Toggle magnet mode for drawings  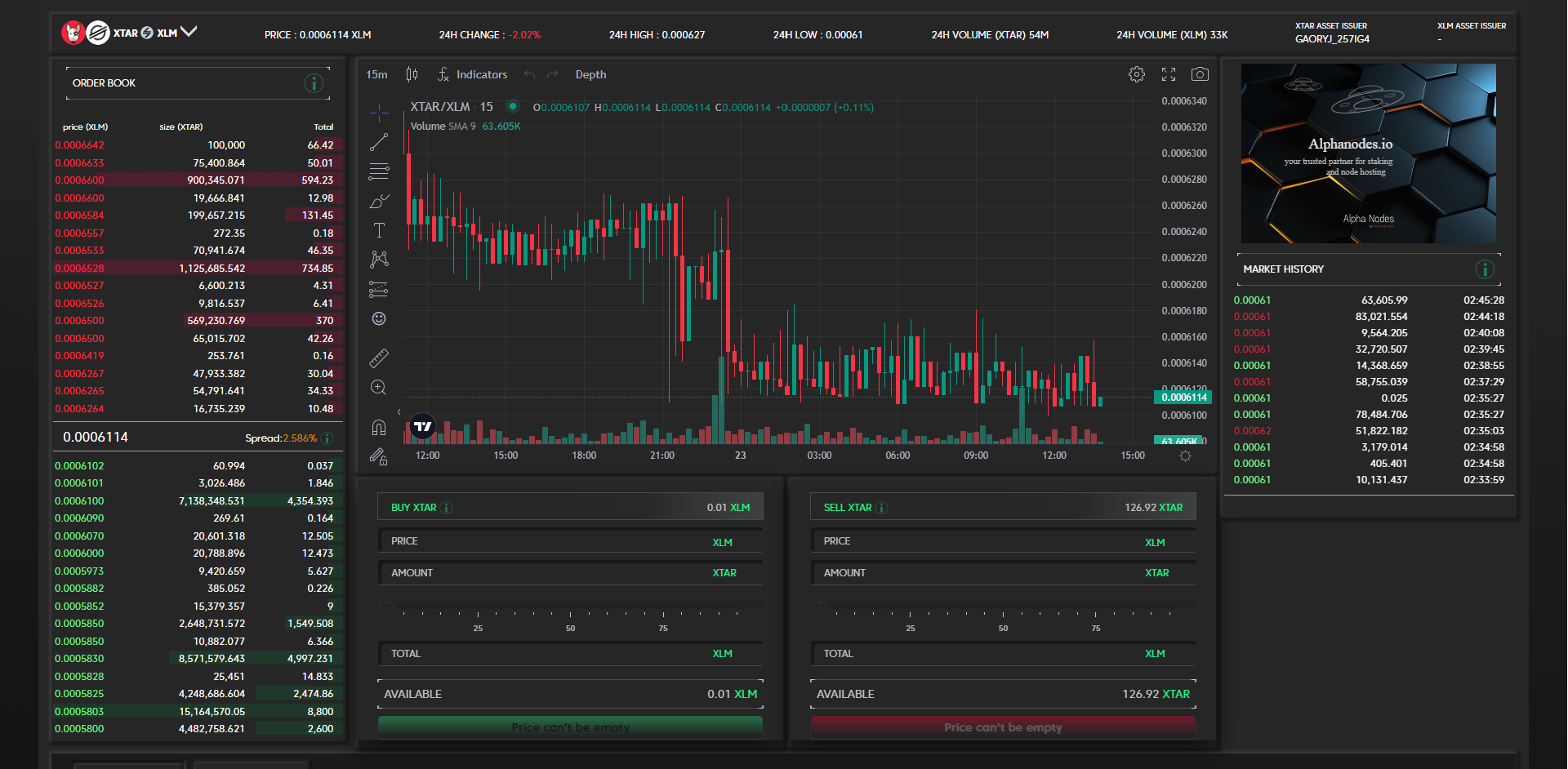(x=379, y=427)
